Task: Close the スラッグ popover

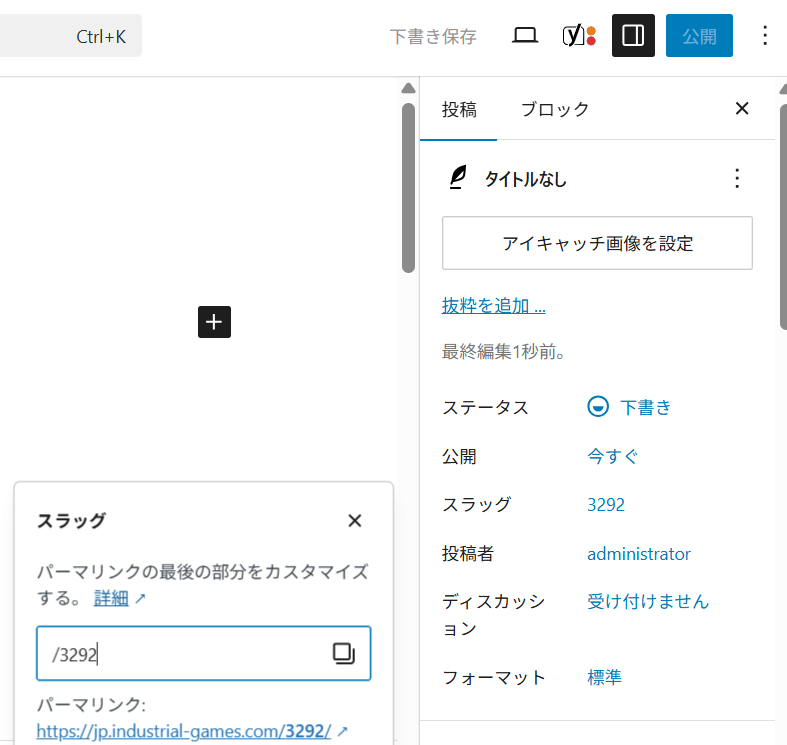Action: pyautogui.click(x=354, y=521)
